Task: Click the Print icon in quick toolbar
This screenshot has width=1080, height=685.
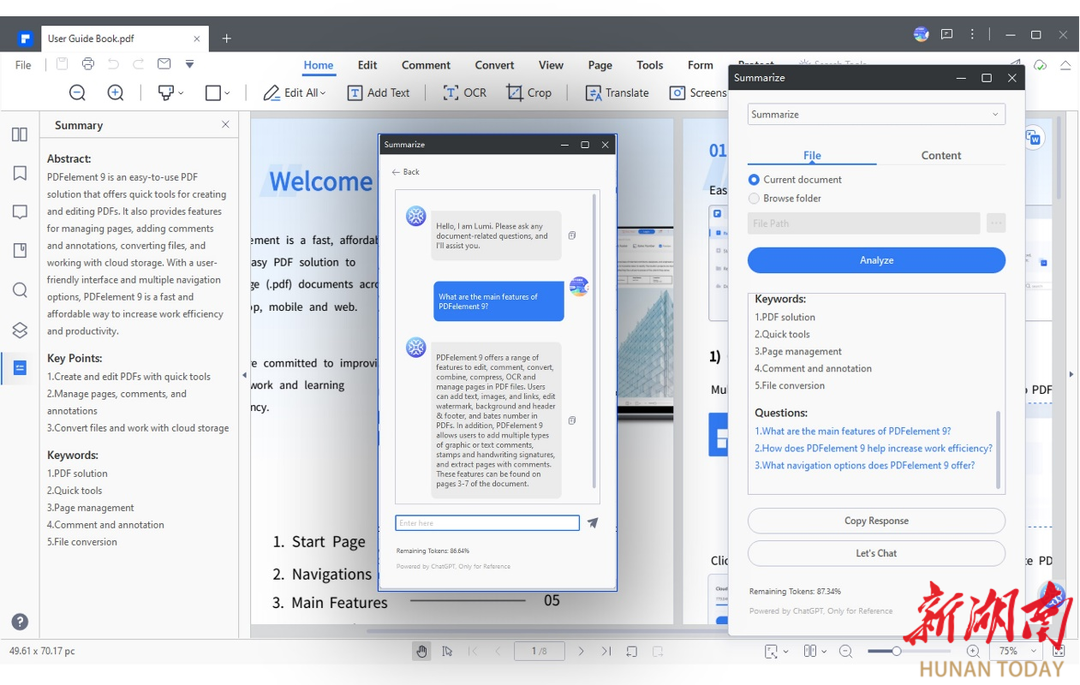Action: click(87, 64)
